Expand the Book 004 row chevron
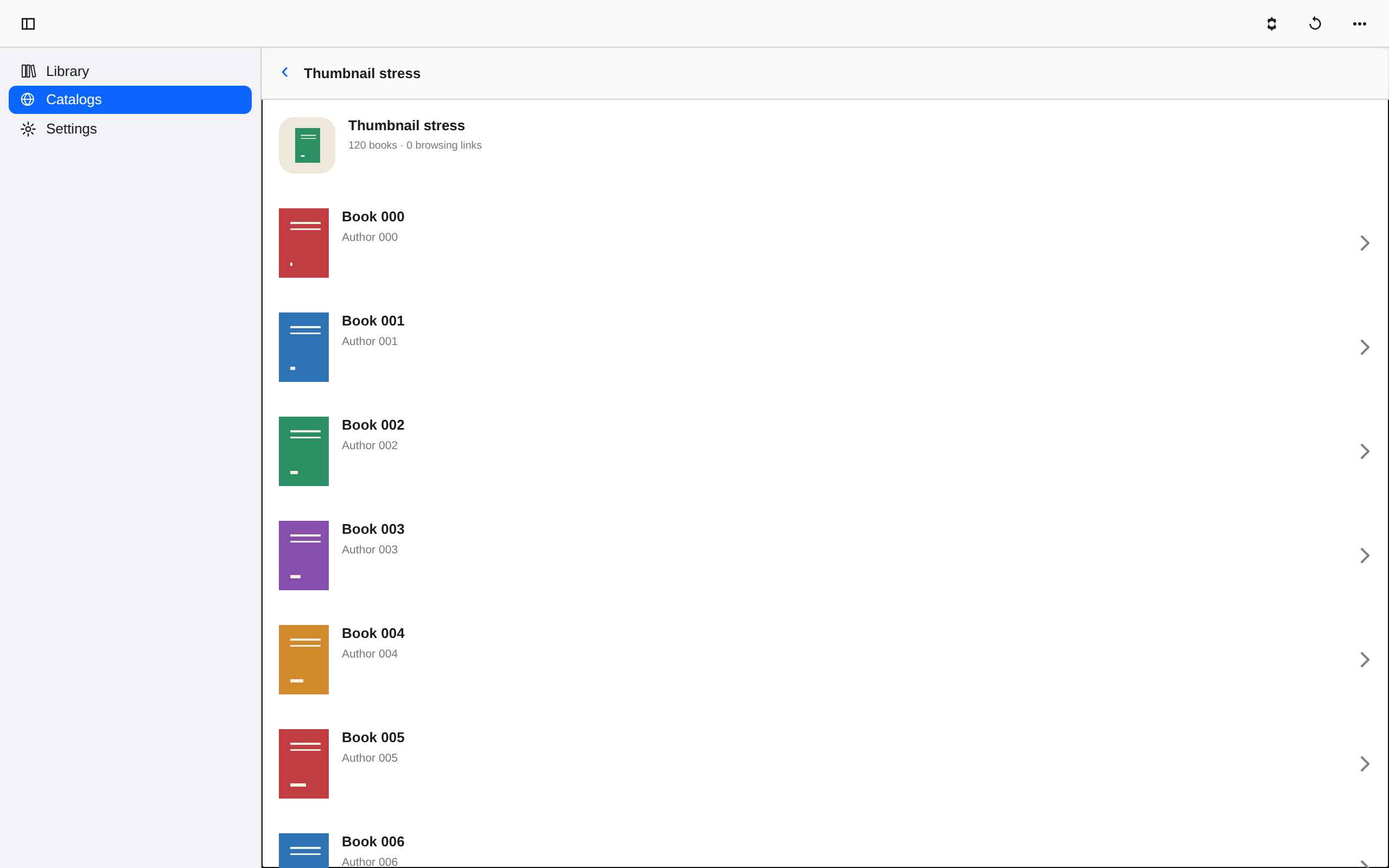This screenshot has height=868, width=1389. 1365,660
